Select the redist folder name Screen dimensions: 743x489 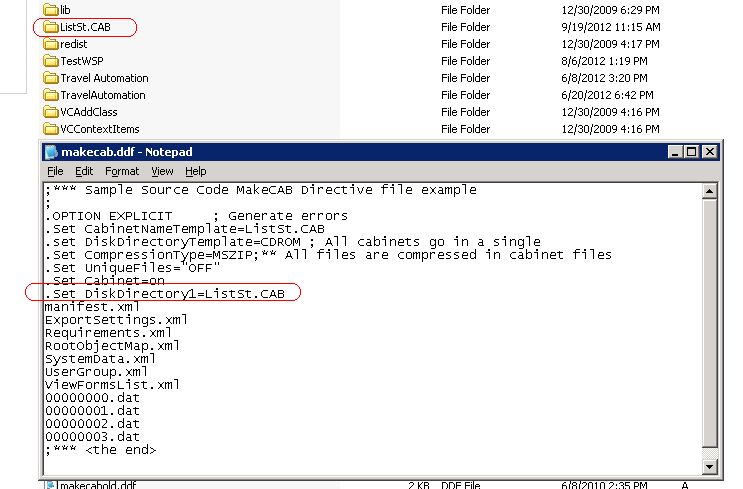[73, 44]
